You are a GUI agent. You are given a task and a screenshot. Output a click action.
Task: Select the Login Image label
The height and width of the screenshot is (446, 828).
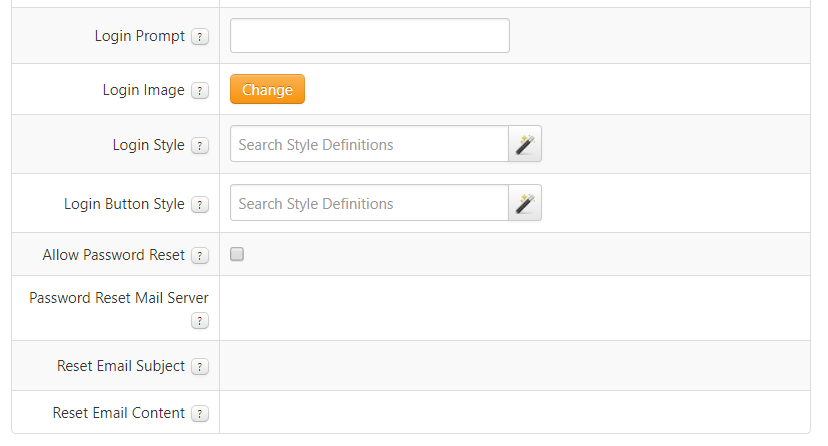(144, 90)
